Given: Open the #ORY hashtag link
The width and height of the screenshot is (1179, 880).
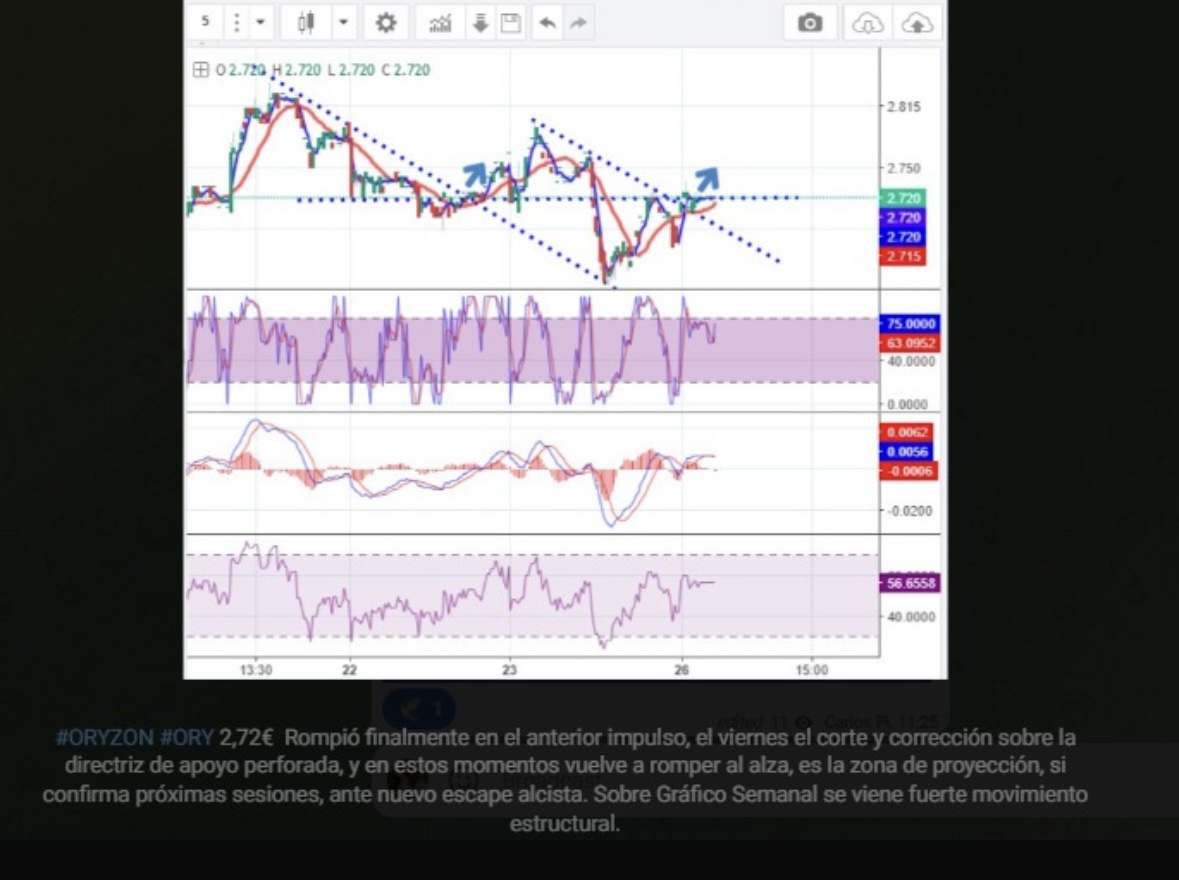Looking at the screenshot, I should (186, 737).
